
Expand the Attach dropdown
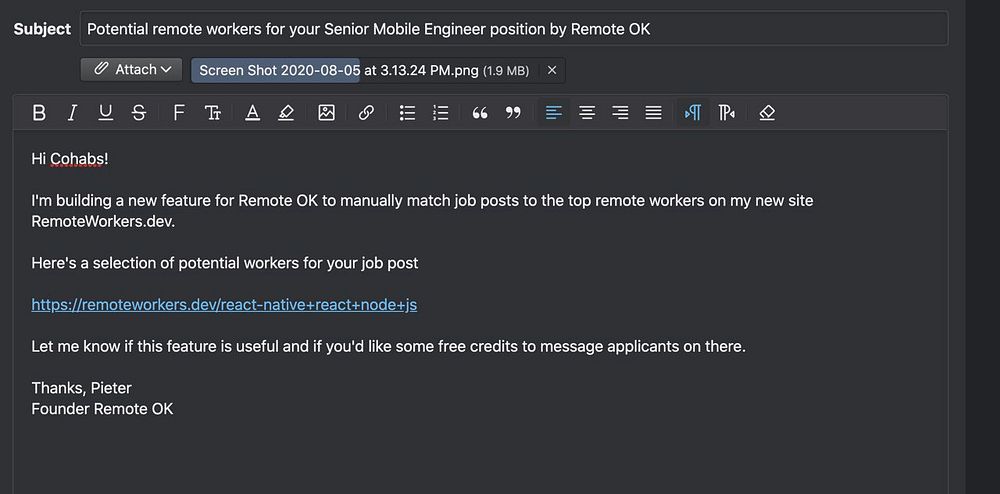[132, 70]
